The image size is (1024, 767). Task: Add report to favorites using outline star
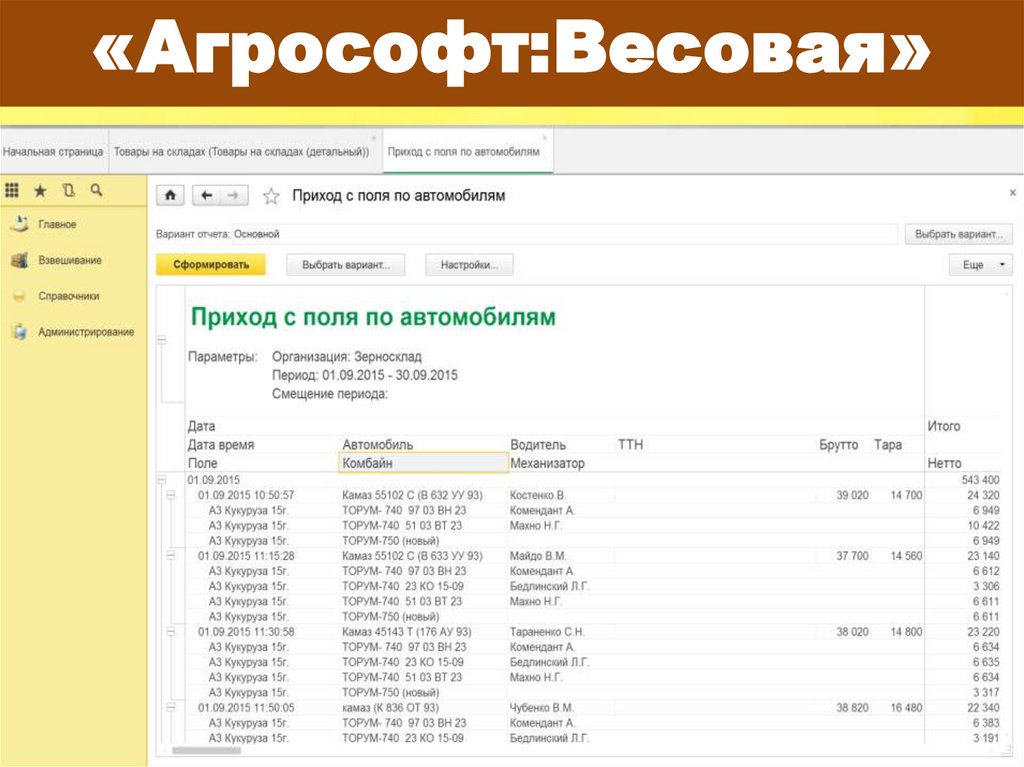click(x=270, y=196)
